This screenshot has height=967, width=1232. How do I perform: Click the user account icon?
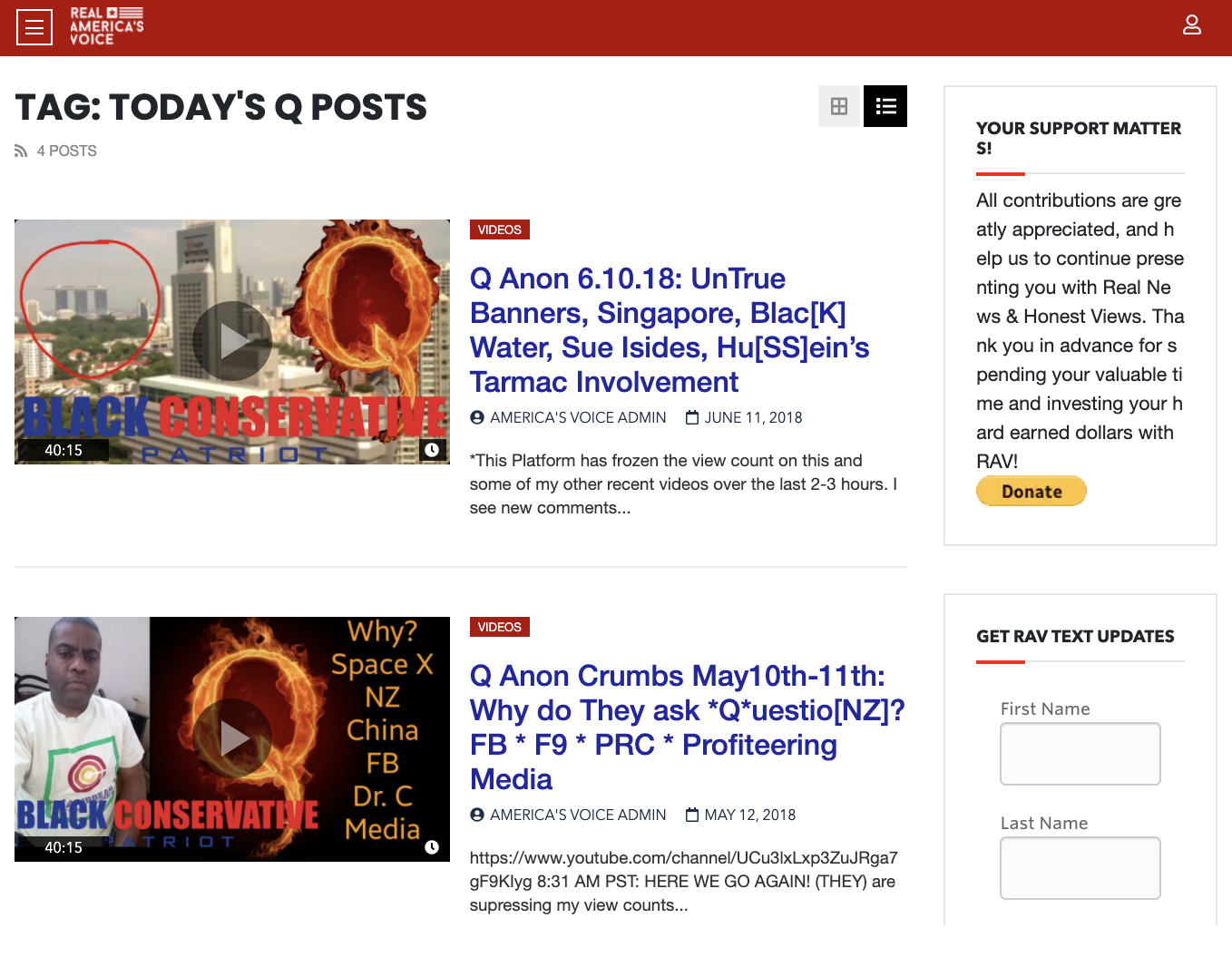[x=1191, y=24]
